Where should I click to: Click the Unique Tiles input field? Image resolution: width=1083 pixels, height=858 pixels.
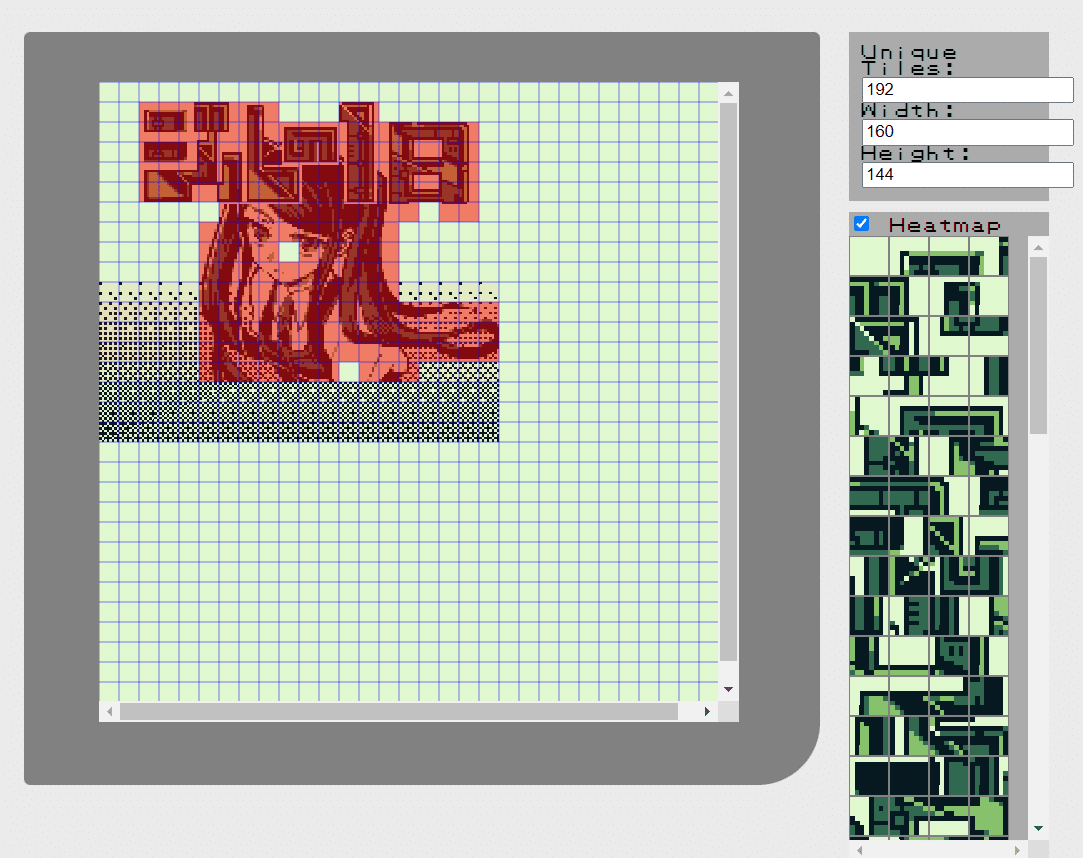[x=968, y=90]
